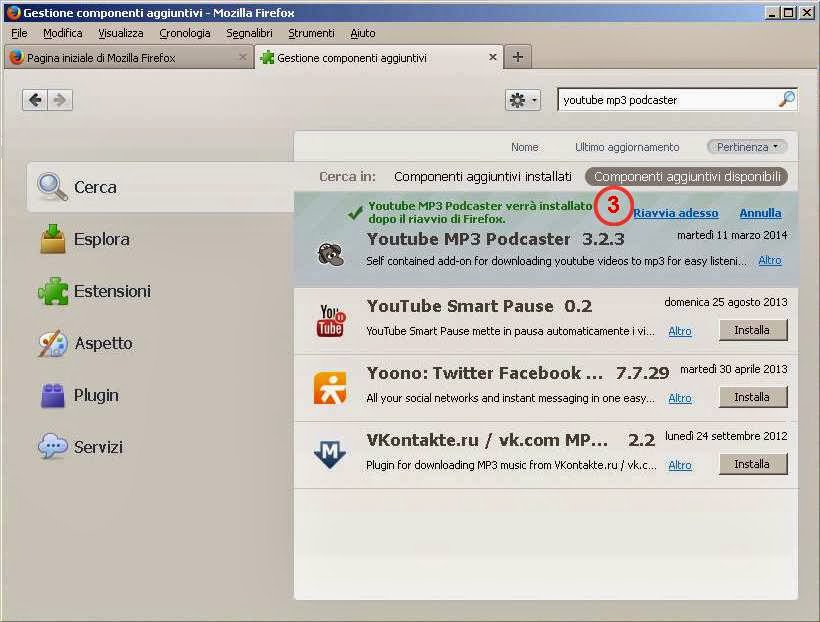820x622 pixels.
Task: Close the Gestione componenti aggiuntivi tab
Action: click(x=492, y=57)
